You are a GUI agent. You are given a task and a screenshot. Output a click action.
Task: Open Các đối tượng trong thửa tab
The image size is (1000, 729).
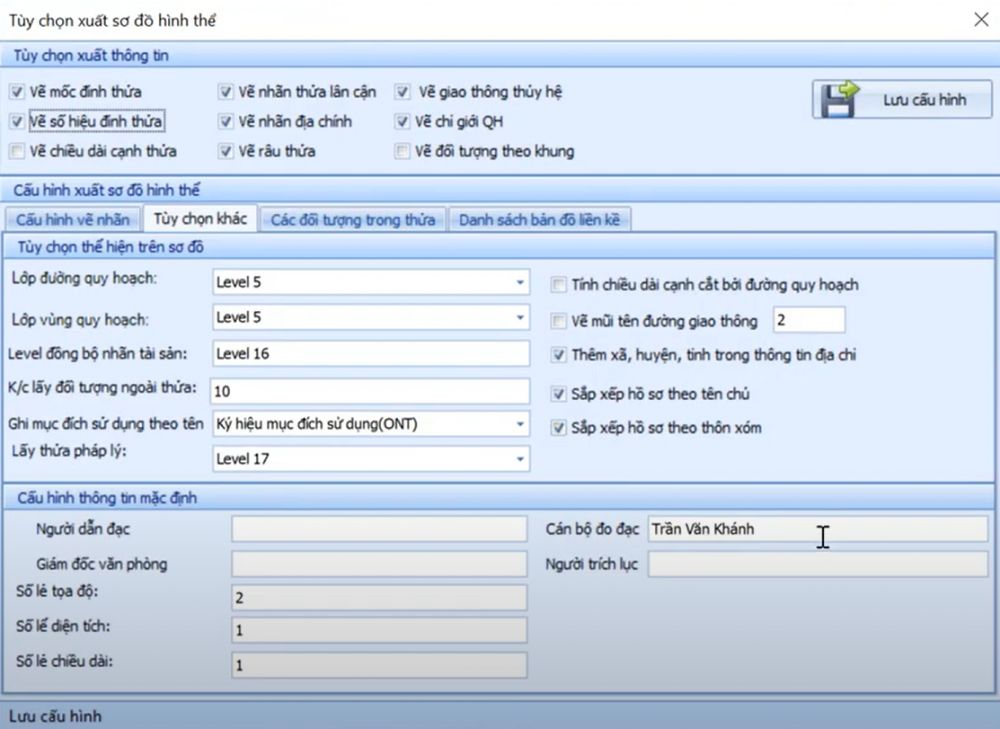[x=353, y=220]
